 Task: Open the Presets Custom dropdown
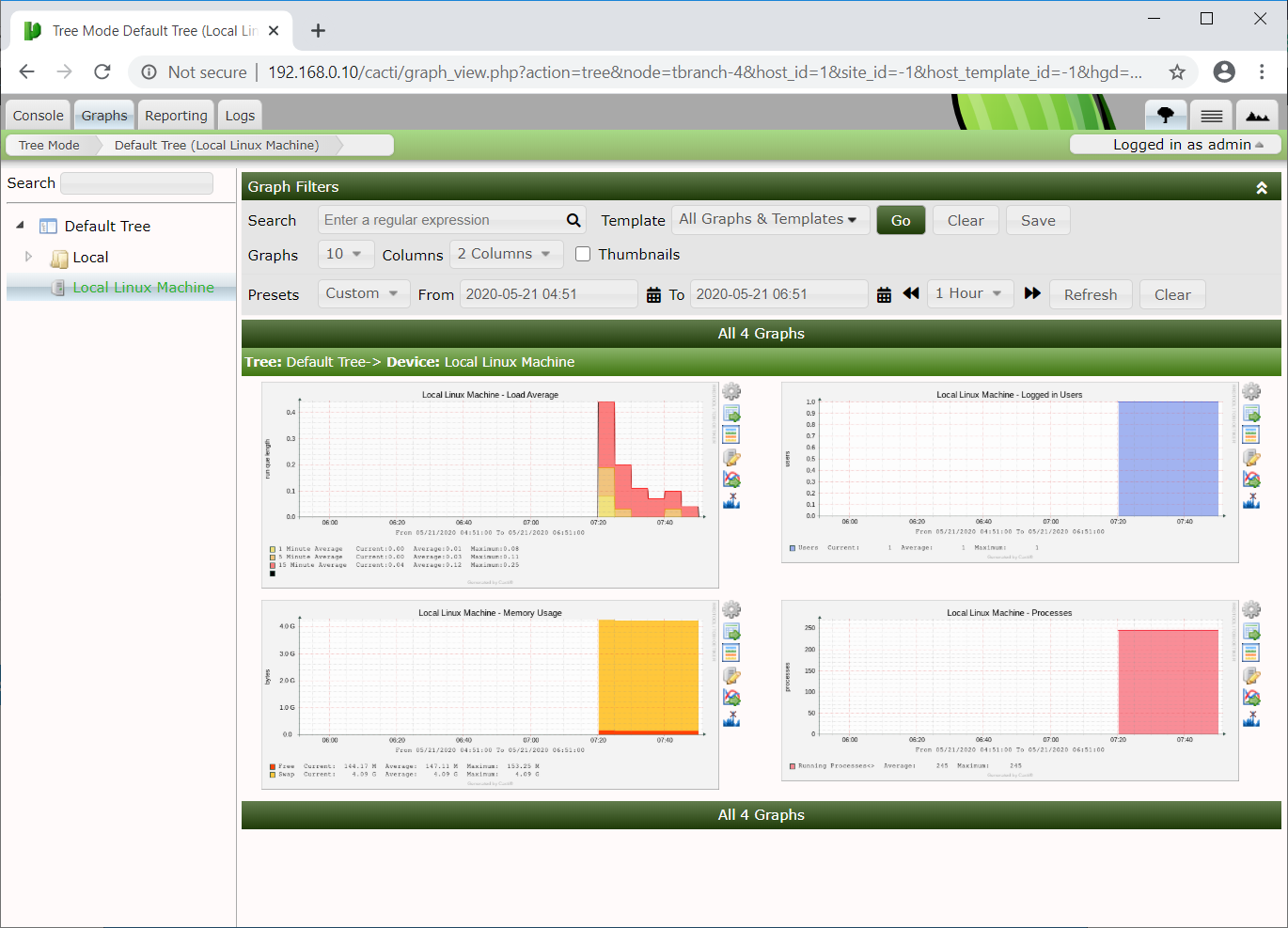364,293
